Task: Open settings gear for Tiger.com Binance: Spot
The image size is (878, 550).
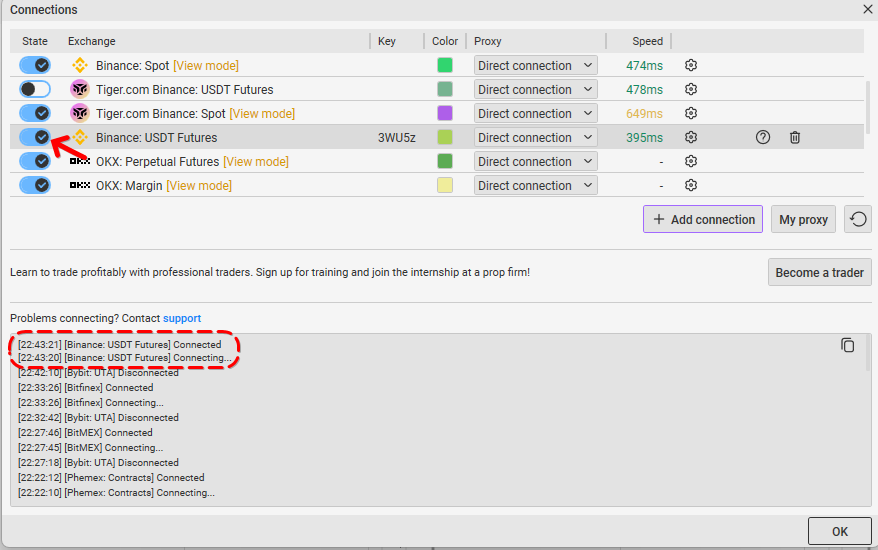Action: pyautogui.click(x=691, y=114)
